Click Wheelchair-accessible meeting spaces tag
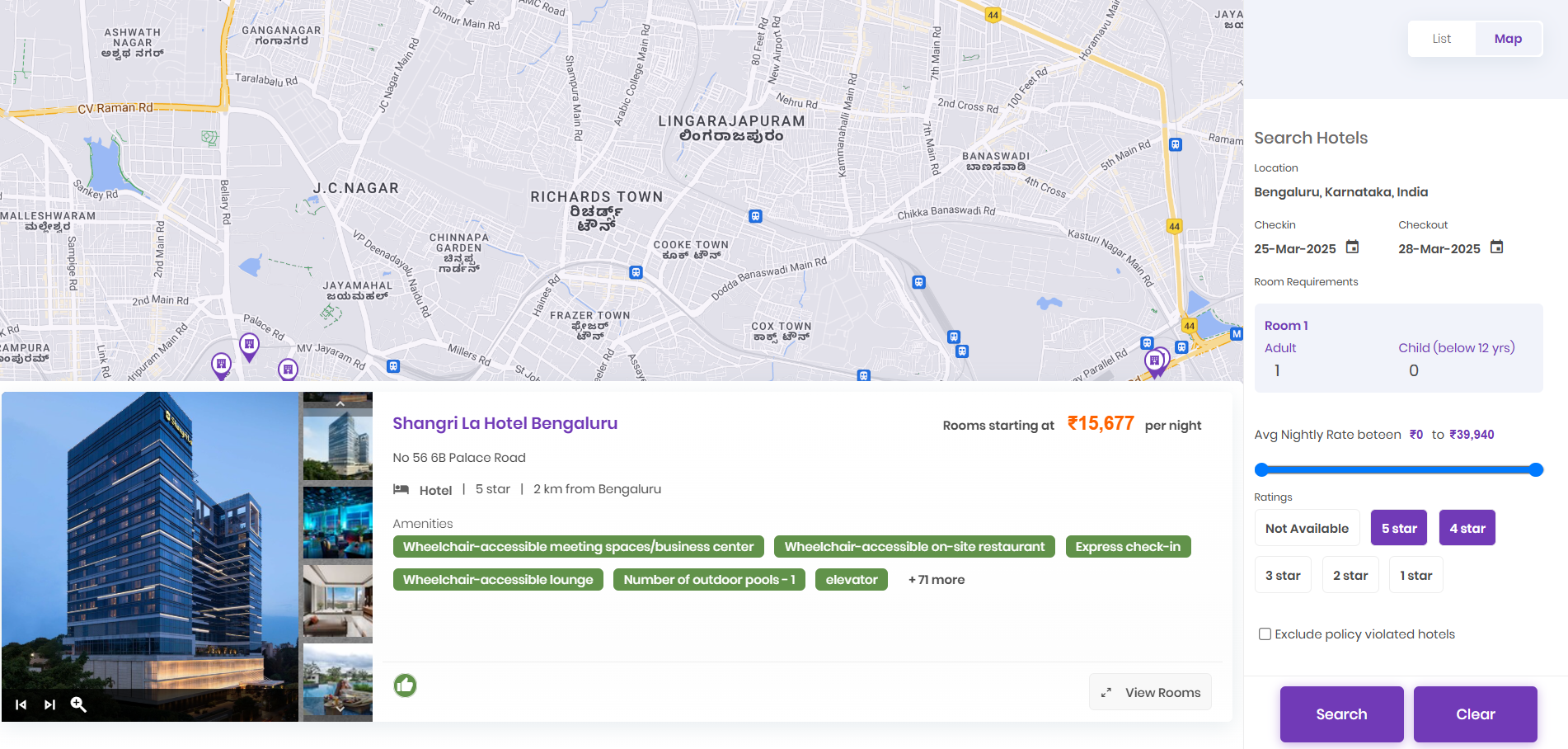This screenshot has width=1568, height=749. 578,547
